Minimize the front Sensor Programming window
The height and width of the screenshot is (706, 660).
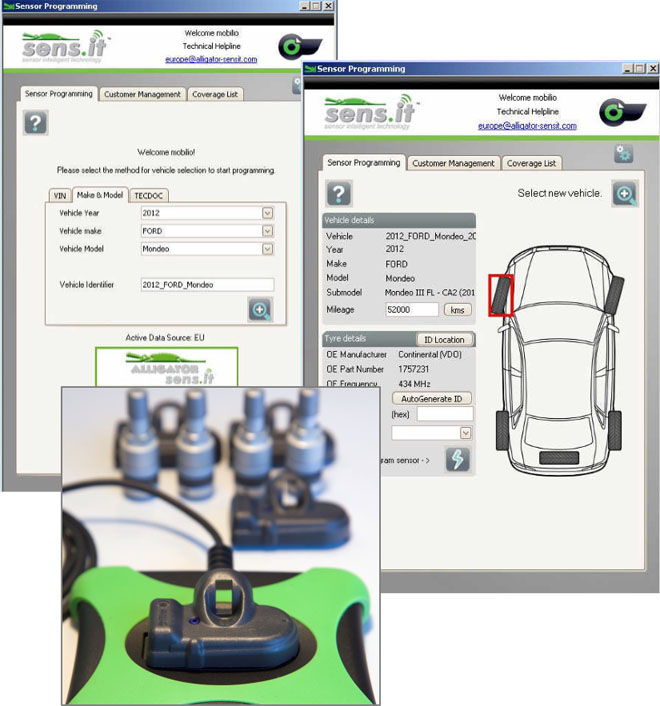628,68
